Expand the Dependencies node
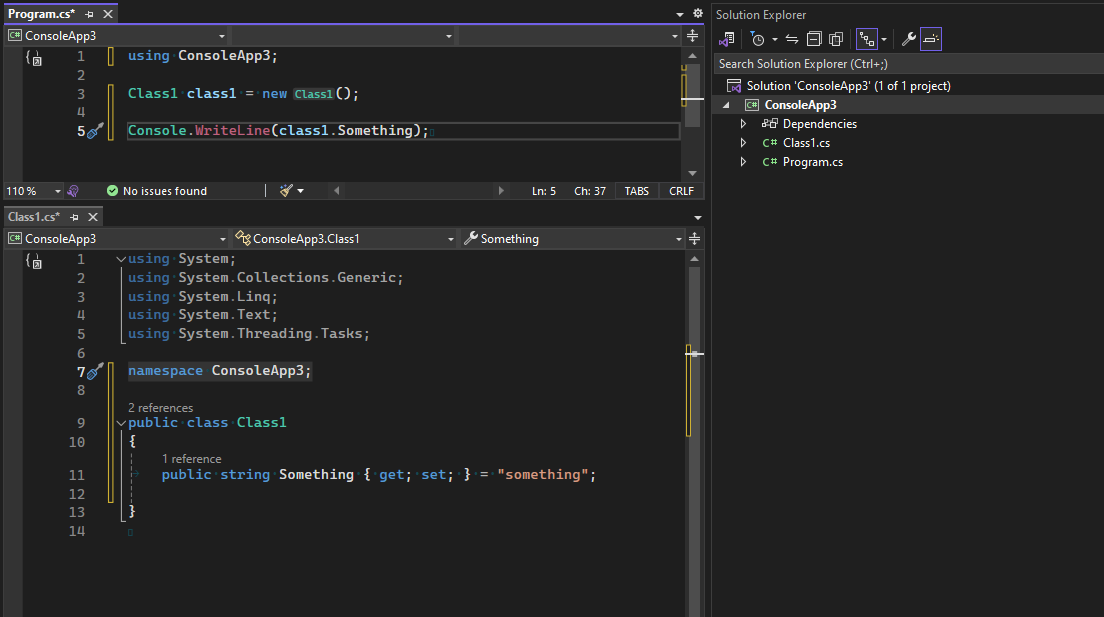Image resolution: width=1104 pixels, height=617 pixels. tap(744, 124)
